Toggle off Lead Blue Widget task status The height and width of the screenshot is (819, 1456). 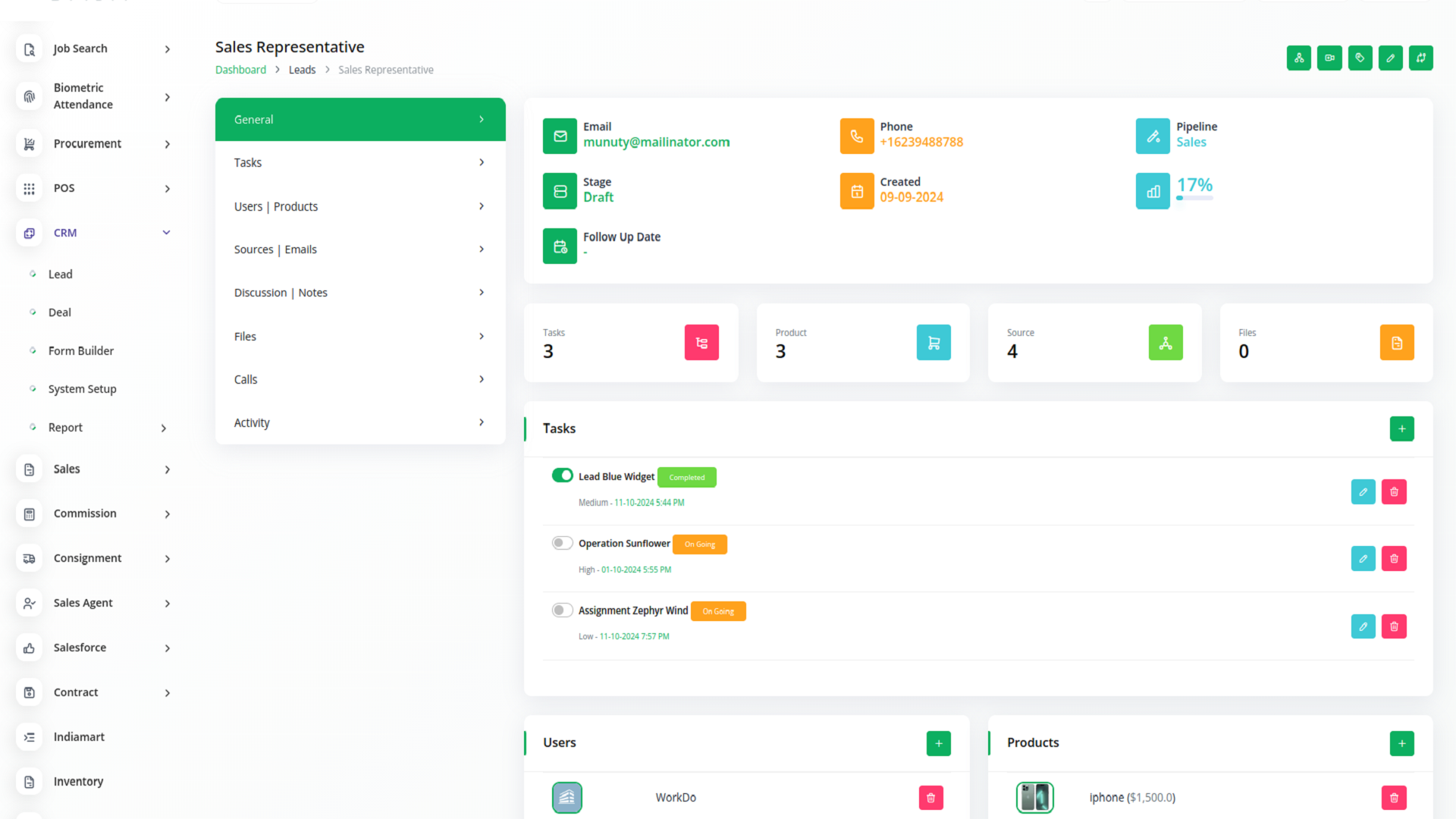pos(562,475)
